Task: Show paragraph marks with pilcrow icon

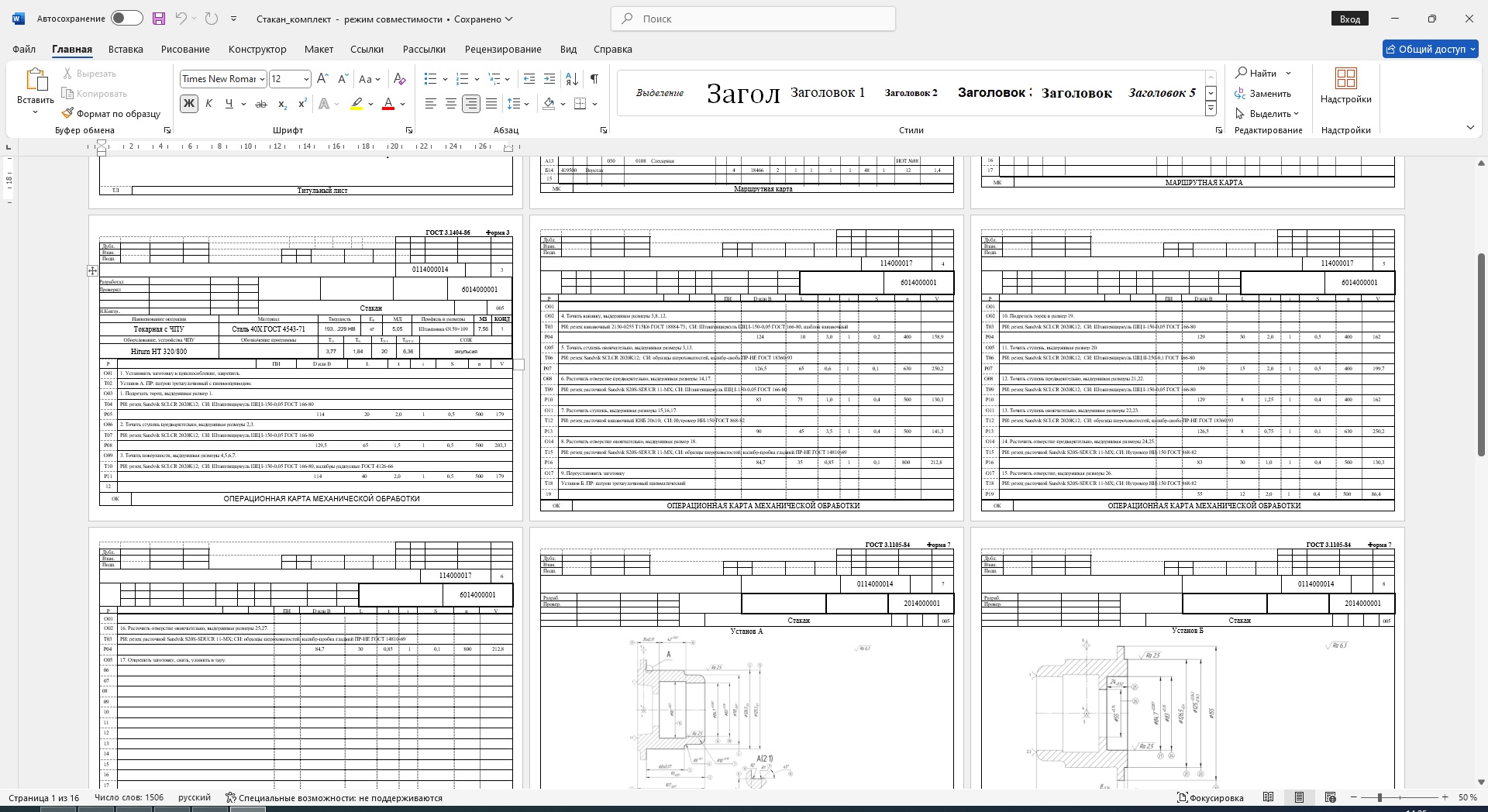Action: (594, 79)
